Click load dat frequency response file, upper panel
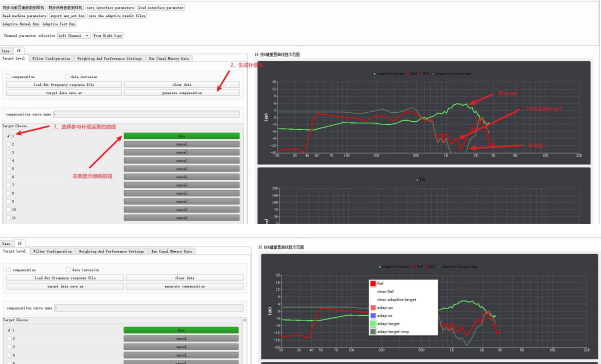601x364 pixels. pyautogui.click(x=64, y=84)
